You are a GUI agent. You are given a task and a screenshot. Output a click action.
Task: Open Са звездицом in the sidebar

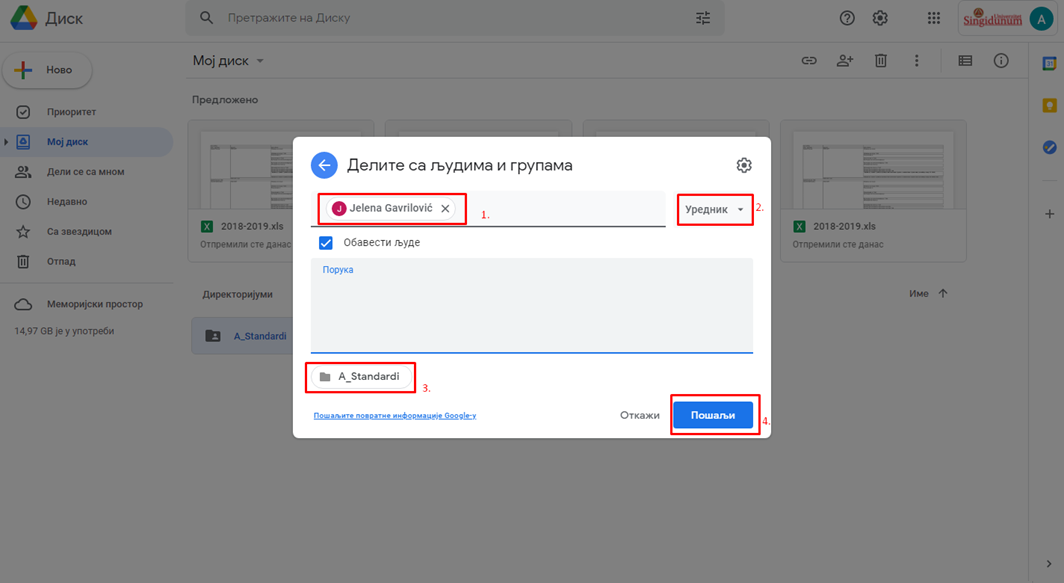point(78,232)
